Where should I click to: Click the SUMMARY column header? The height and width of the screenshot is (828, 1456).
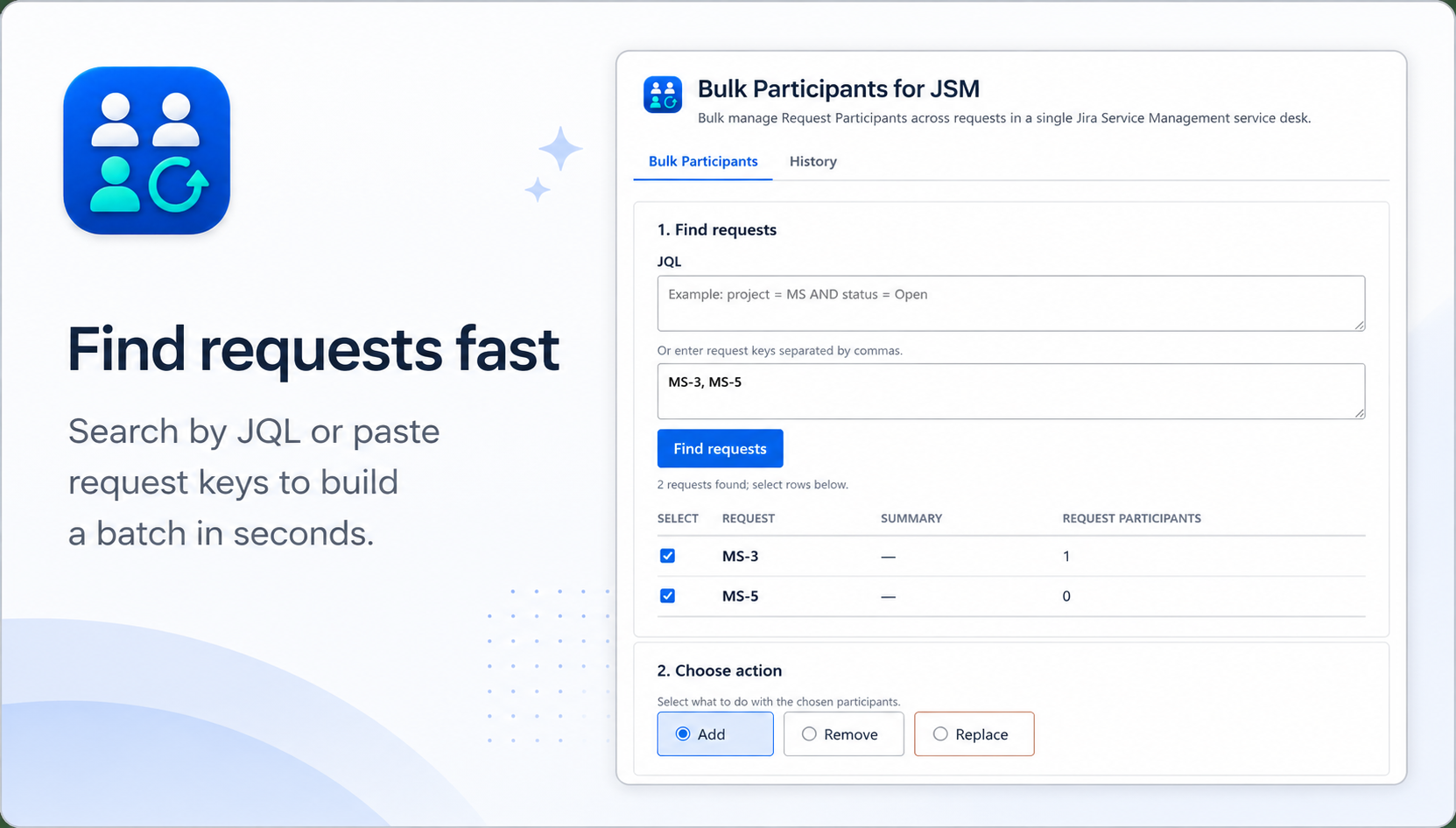911,518
